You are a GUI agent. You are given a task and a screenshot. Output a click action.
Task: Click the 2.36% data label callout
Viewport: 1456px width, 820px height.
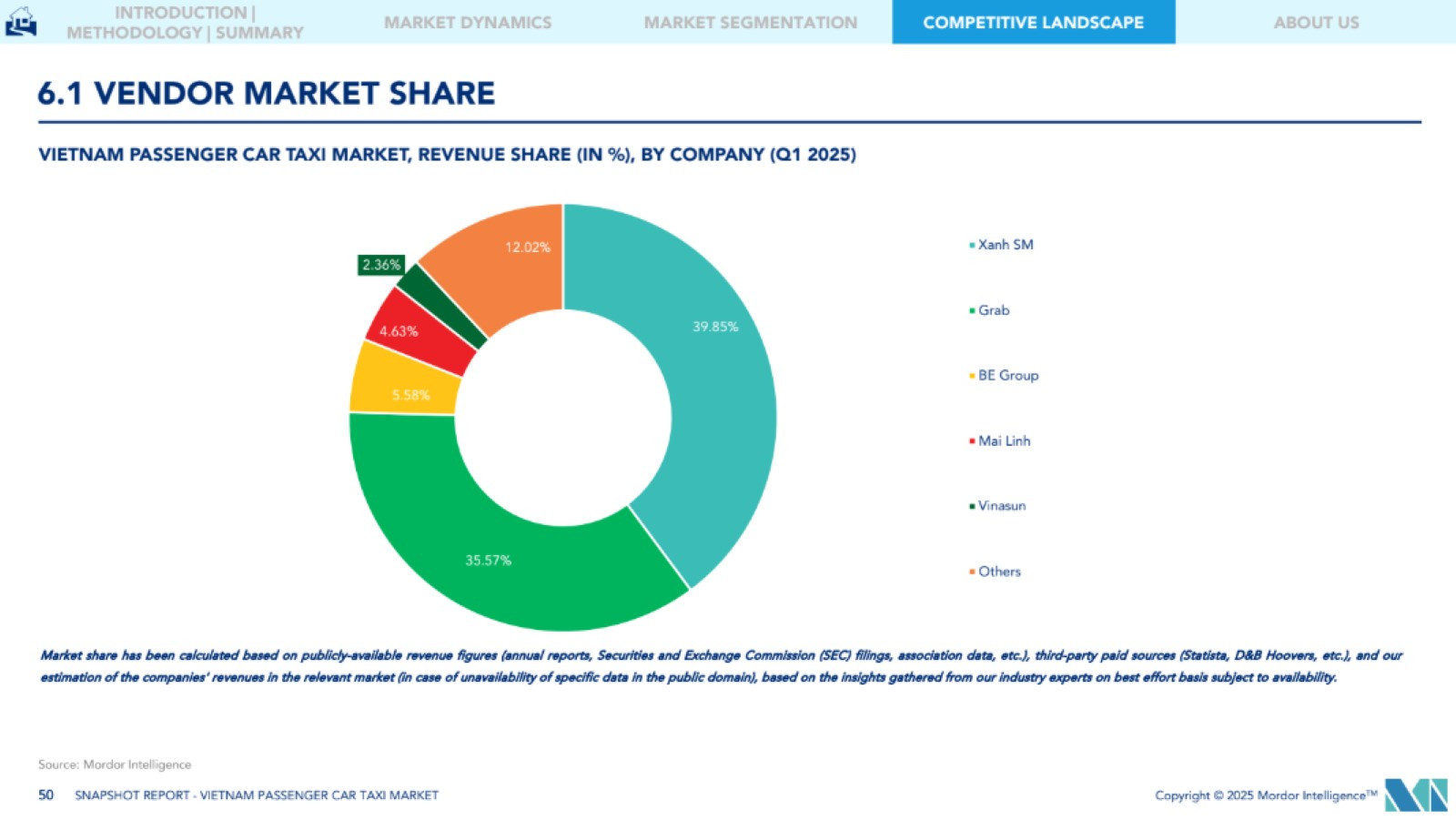(x=380, y=265)
